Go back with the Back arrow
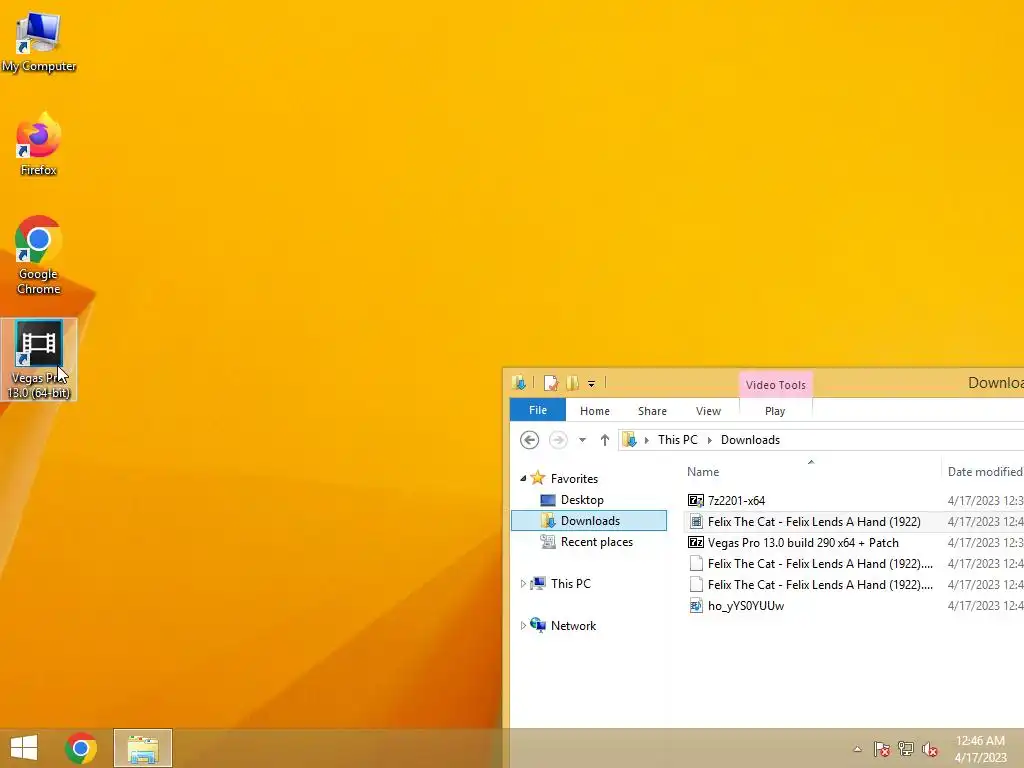1024x768 pixels. (530, 440)
